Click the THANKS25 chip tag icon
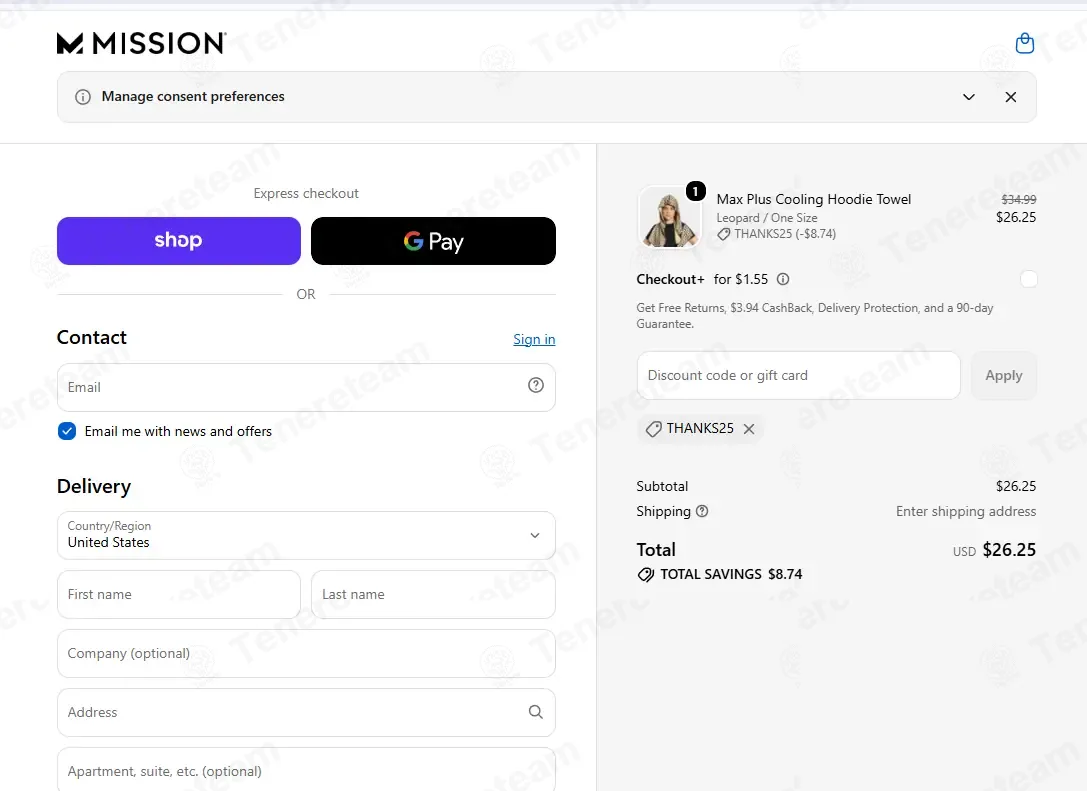The height and width of the screenshot is (791, 1087). (653, 429)
